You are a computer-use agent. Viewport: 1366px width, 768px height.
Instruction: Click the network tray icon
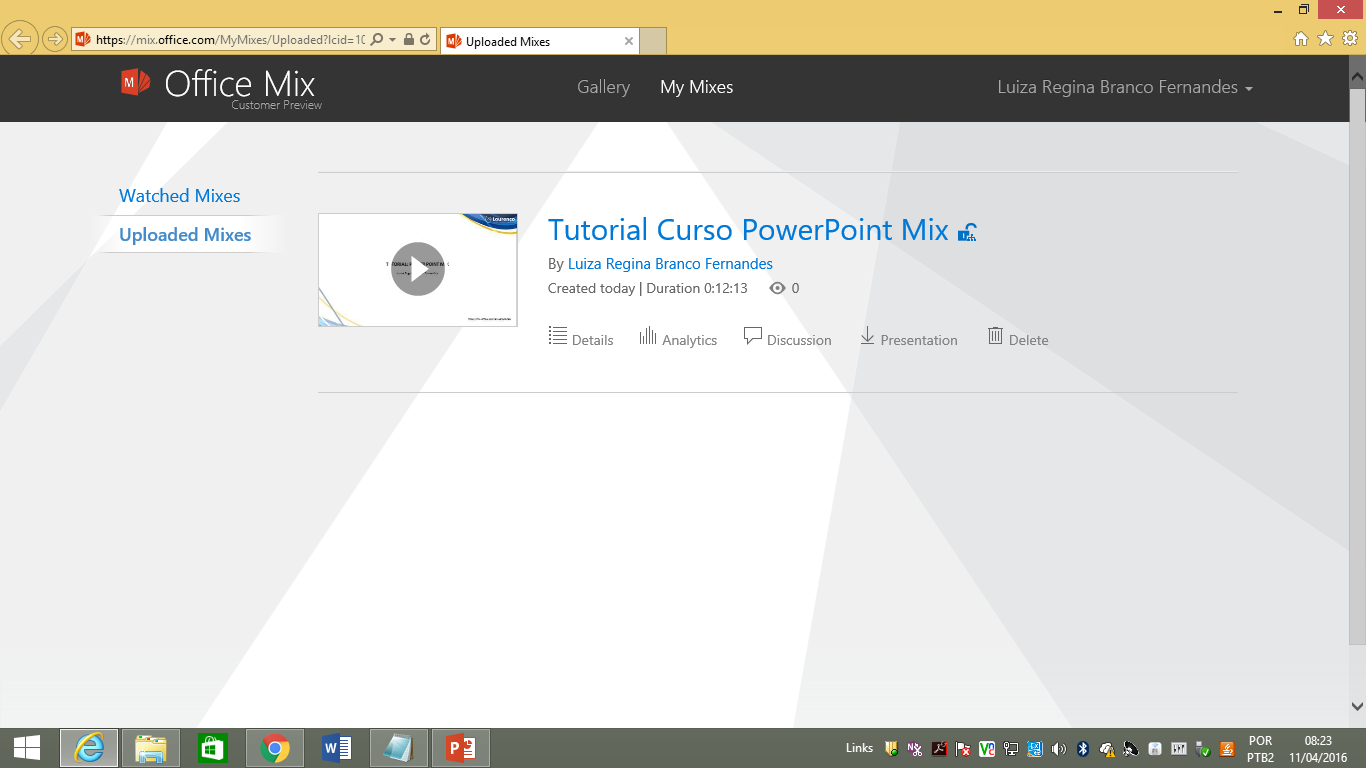point(1011,749)
